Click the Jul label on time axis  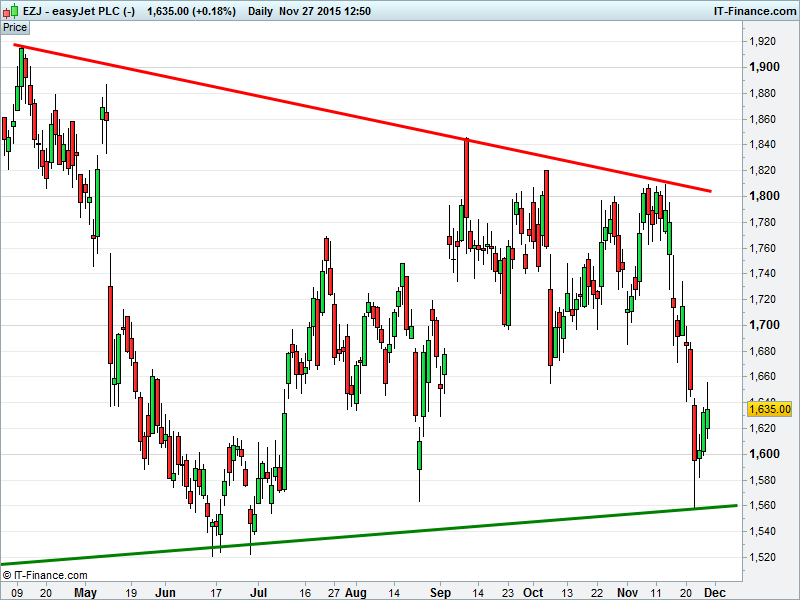click(x=259, y=591)
